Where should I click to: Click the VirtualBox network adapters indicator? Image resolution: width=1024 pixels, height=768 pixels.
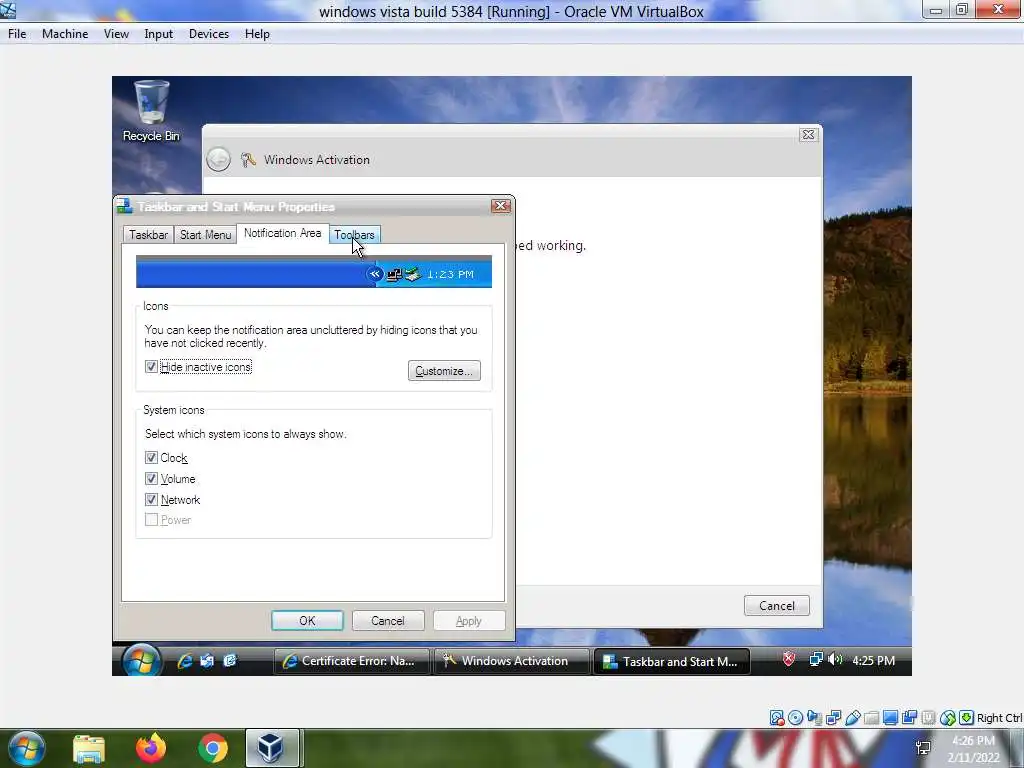click(833, 718)
